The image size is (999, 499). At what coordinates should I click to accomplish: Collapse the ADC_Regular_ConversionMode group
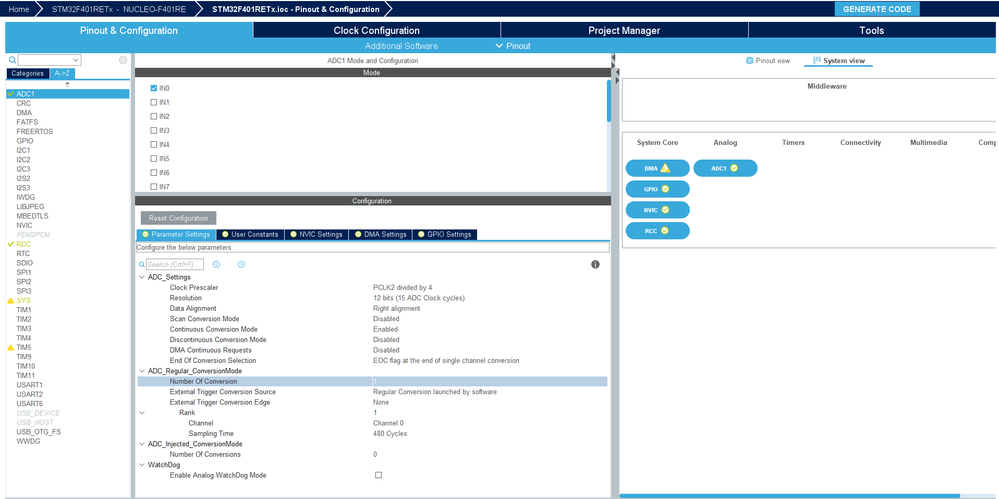pyautogui.click(x=141, y=371)
